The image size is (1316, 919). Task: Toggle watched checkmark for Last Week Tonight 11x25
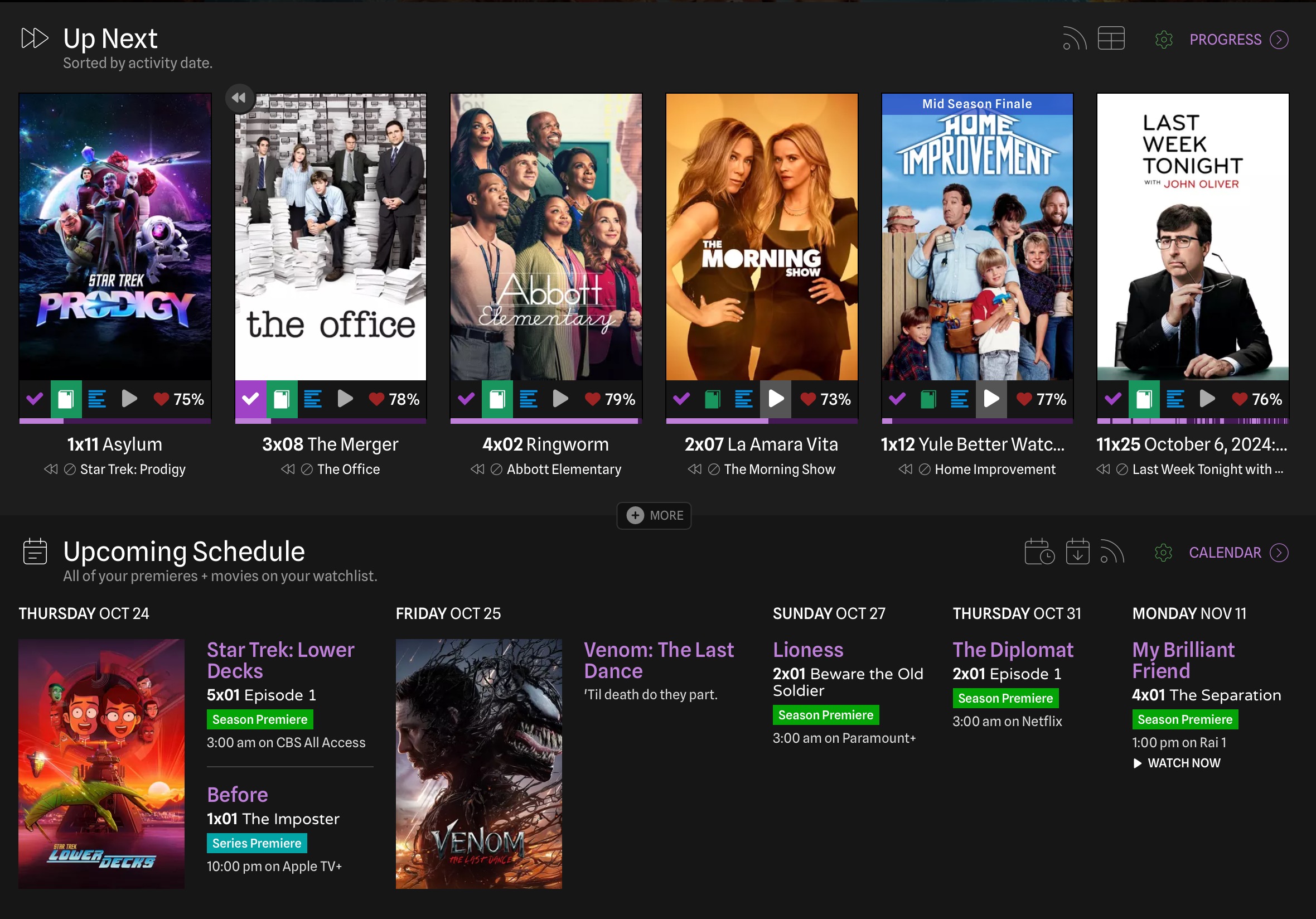coord(1112,399)
